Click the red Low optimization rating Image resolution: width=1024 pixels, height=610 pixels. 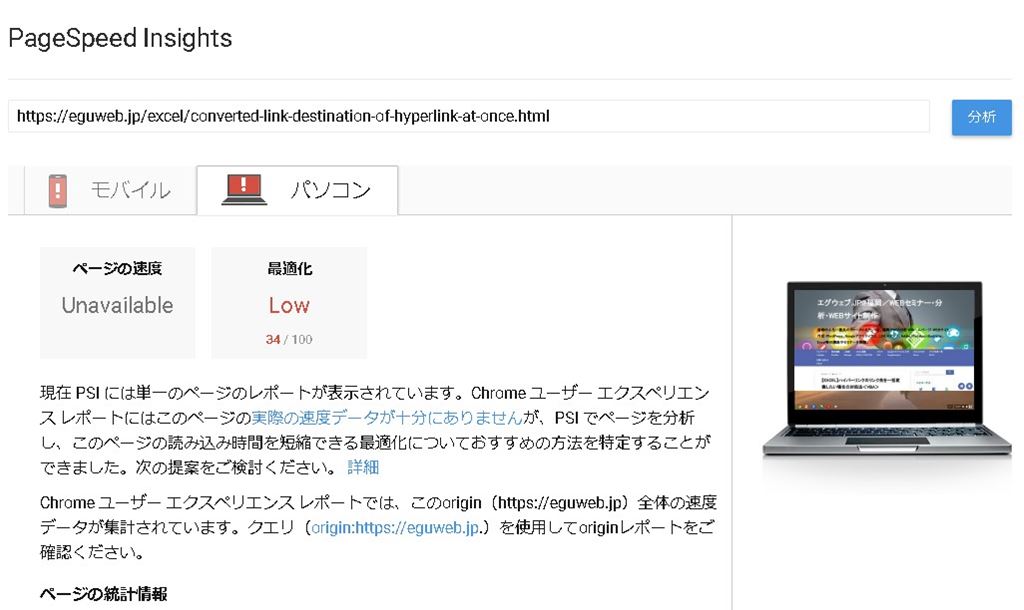tap(289, 306)
